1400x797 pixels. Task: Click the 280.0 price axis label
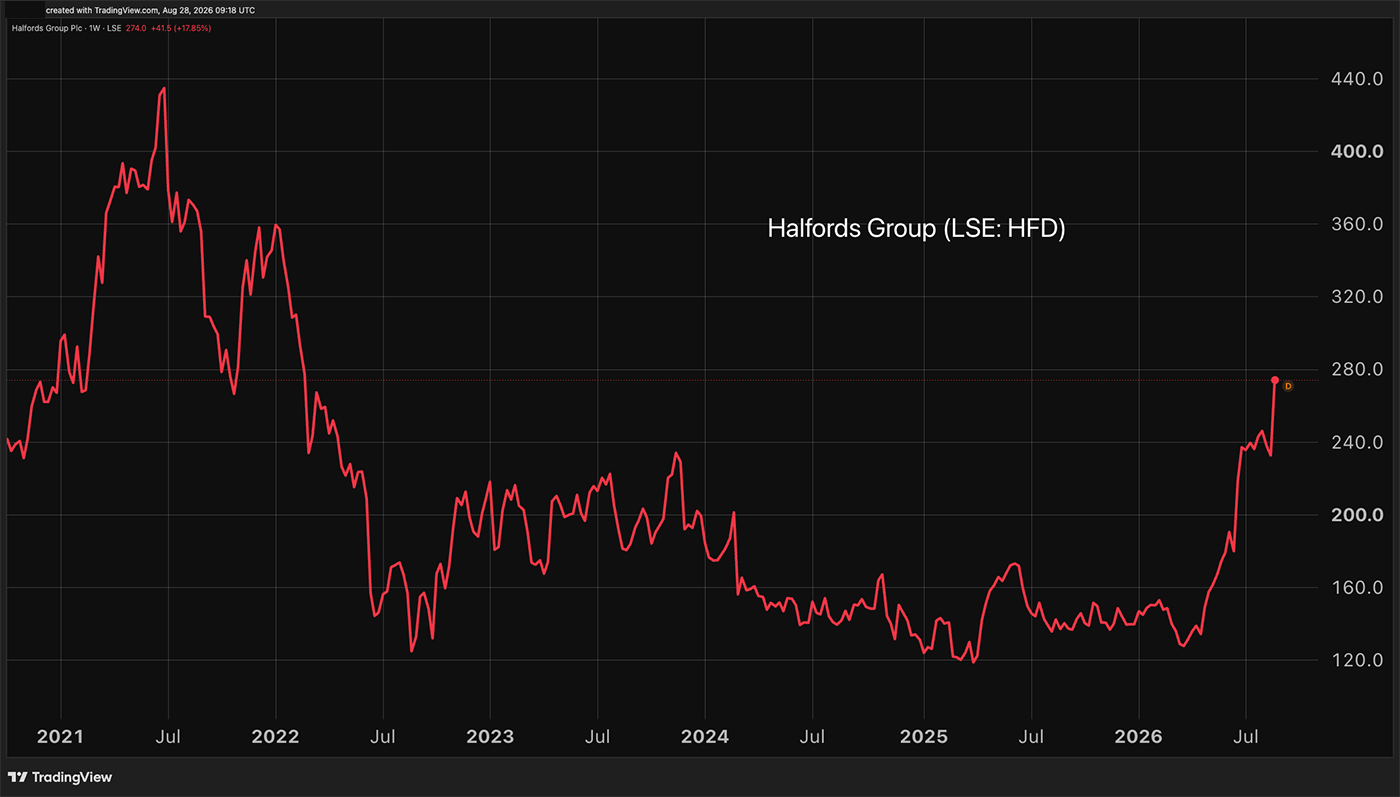coord(1356,370)
